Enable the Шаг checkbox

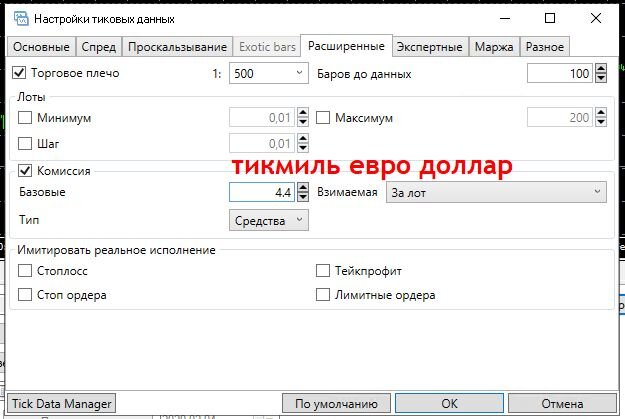pyautogui.click(x=25, y=143)
